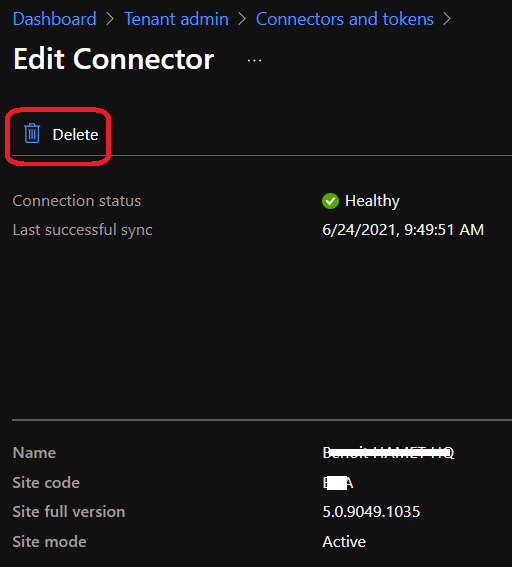
Task: Click chevron after Tenant admin breadcrumb
Action: (x=242, y=19)
